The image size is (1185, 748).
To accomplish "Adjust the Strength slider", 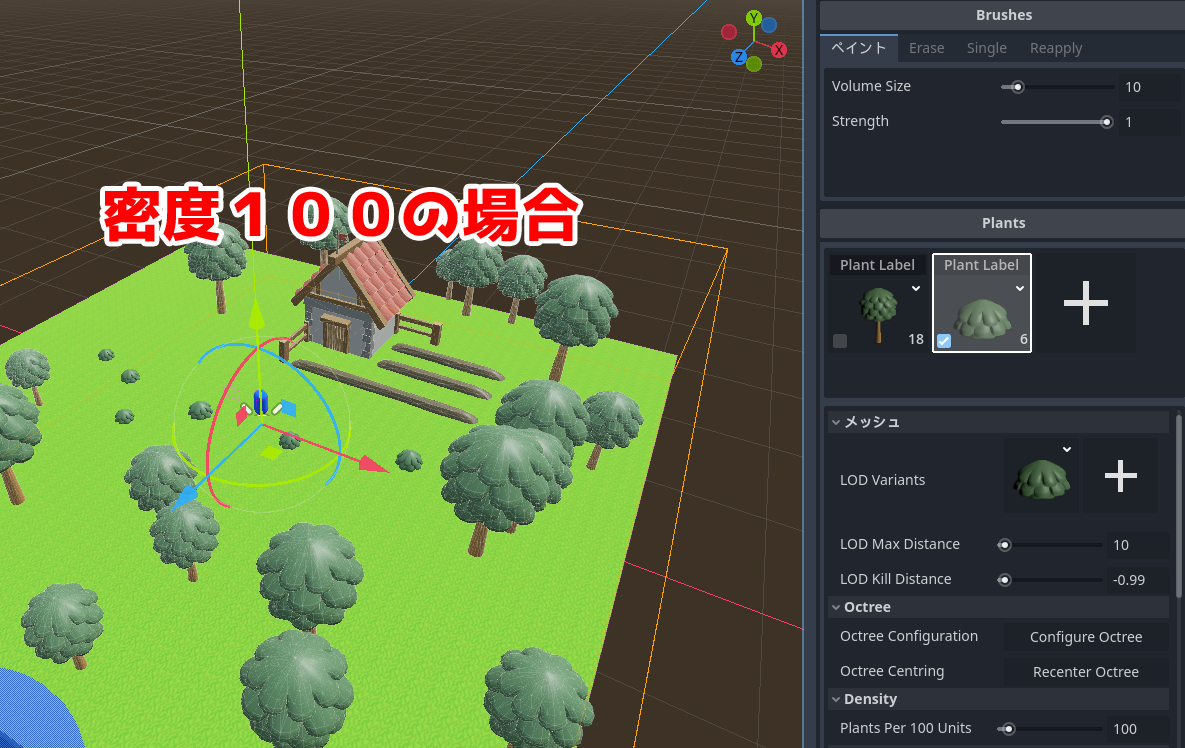I will pyautogui.click(x=1057, y=122).
